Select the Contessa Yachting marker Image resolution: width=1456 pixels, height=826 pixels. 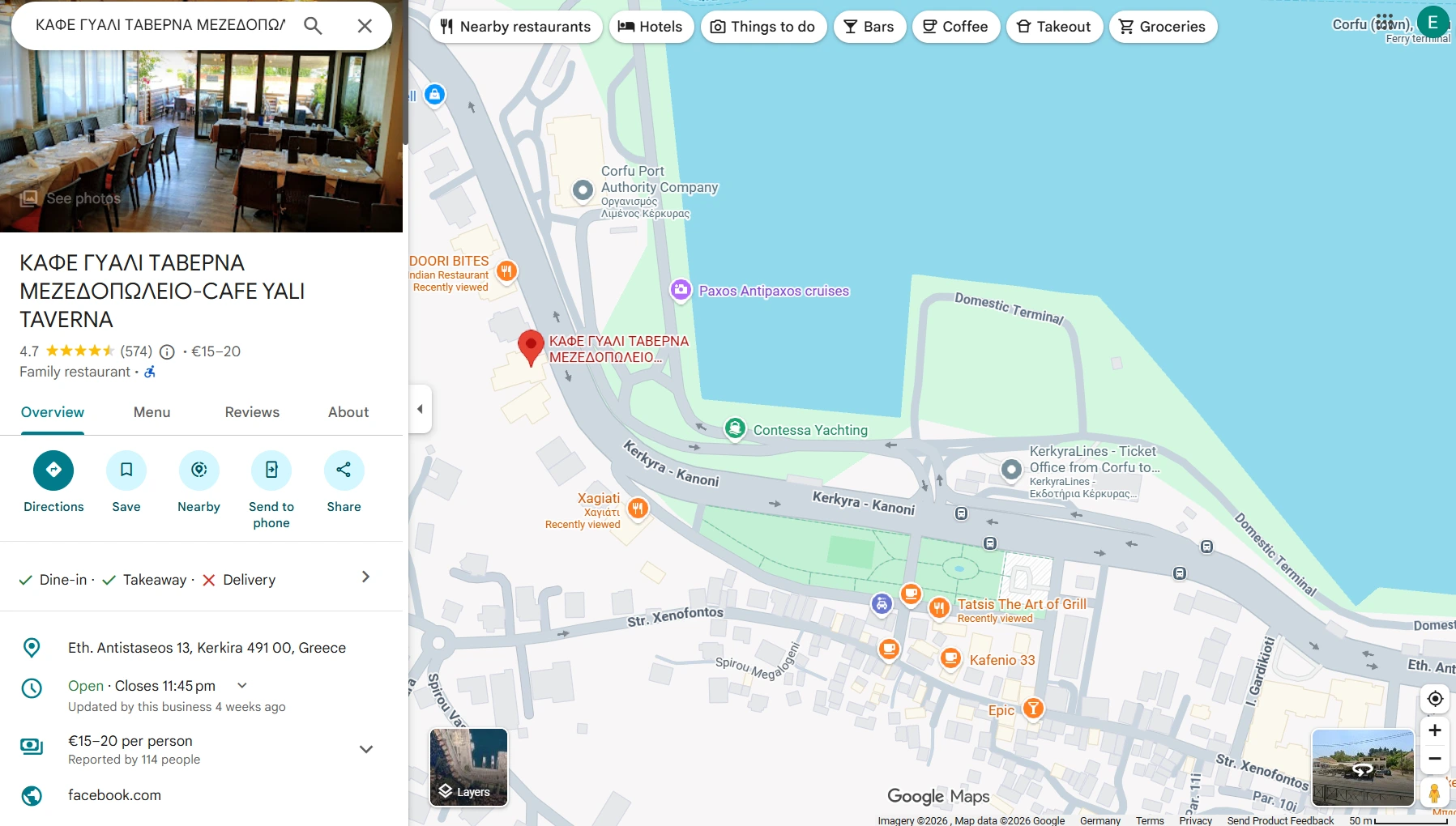pos(735,428)
